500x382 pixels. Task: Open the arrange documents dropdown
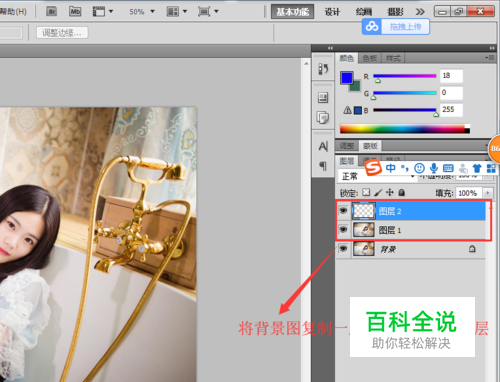(x=177, y=12)
